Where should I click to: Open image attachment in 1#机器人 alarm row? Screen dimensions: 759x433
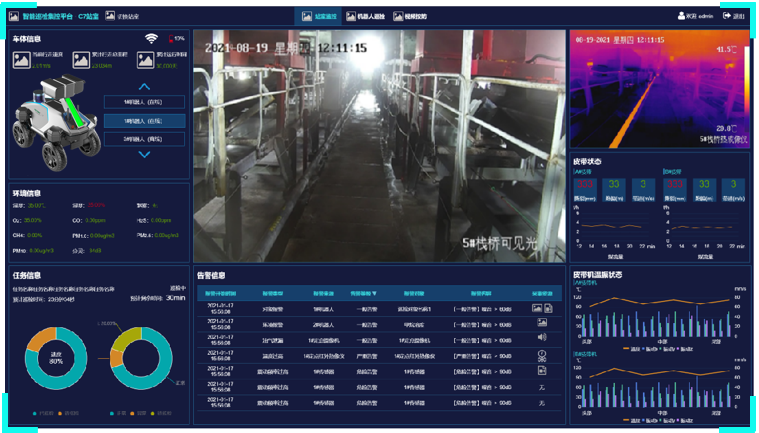point(537,308)
